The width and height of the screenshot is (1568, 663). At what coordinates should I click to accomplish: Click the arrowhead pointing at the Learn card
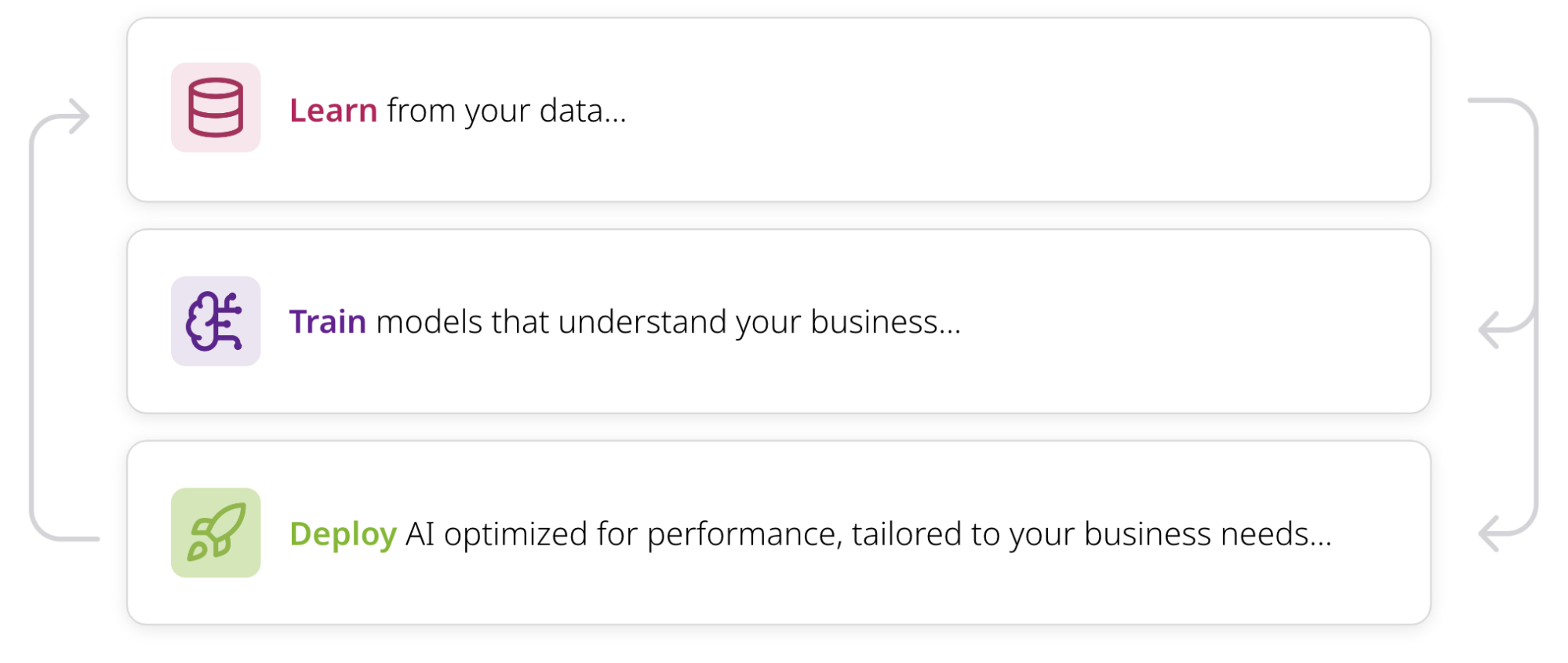[x=80, y=116]
